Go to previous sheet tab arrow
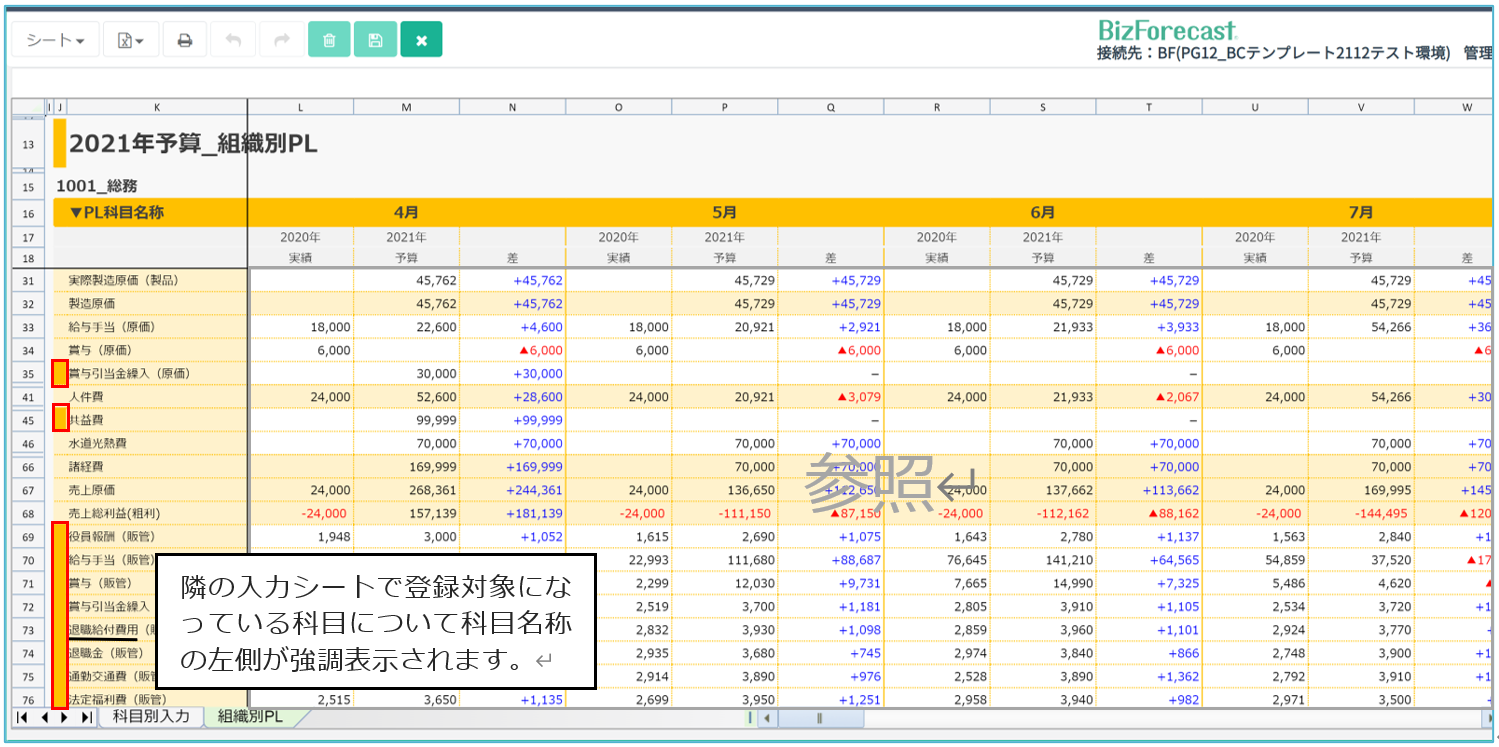1499x747 pixels. [x=44, y=718]
